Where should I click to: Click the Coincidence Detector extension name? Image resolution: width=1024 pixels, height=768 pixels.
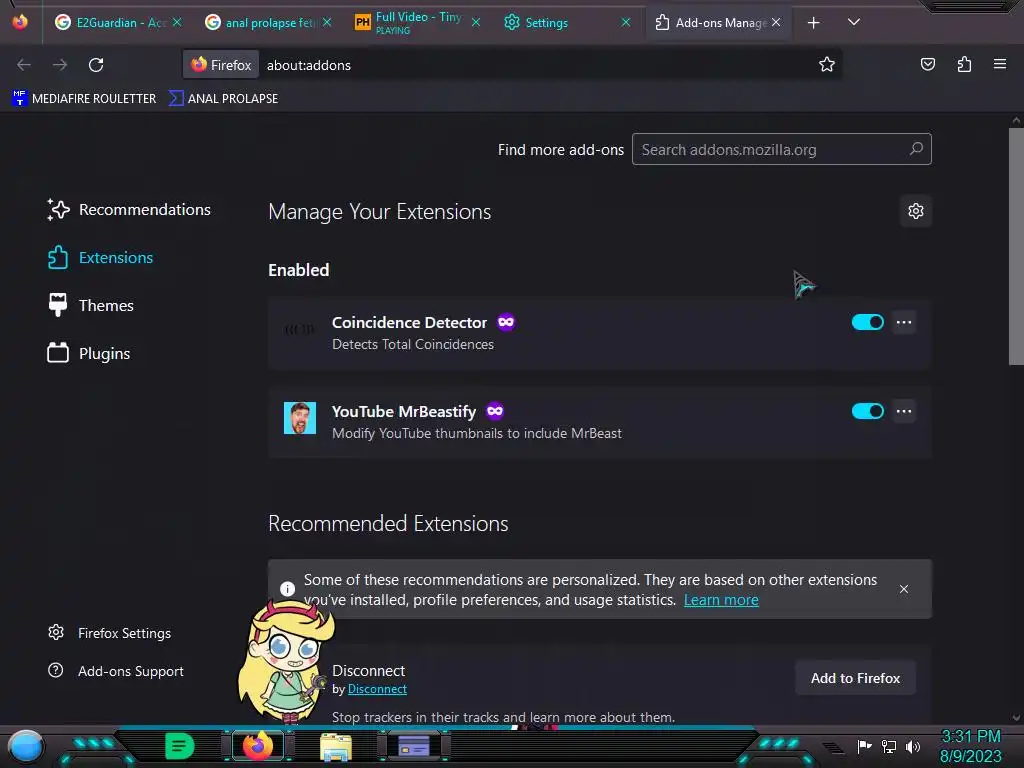pos(409,323)
